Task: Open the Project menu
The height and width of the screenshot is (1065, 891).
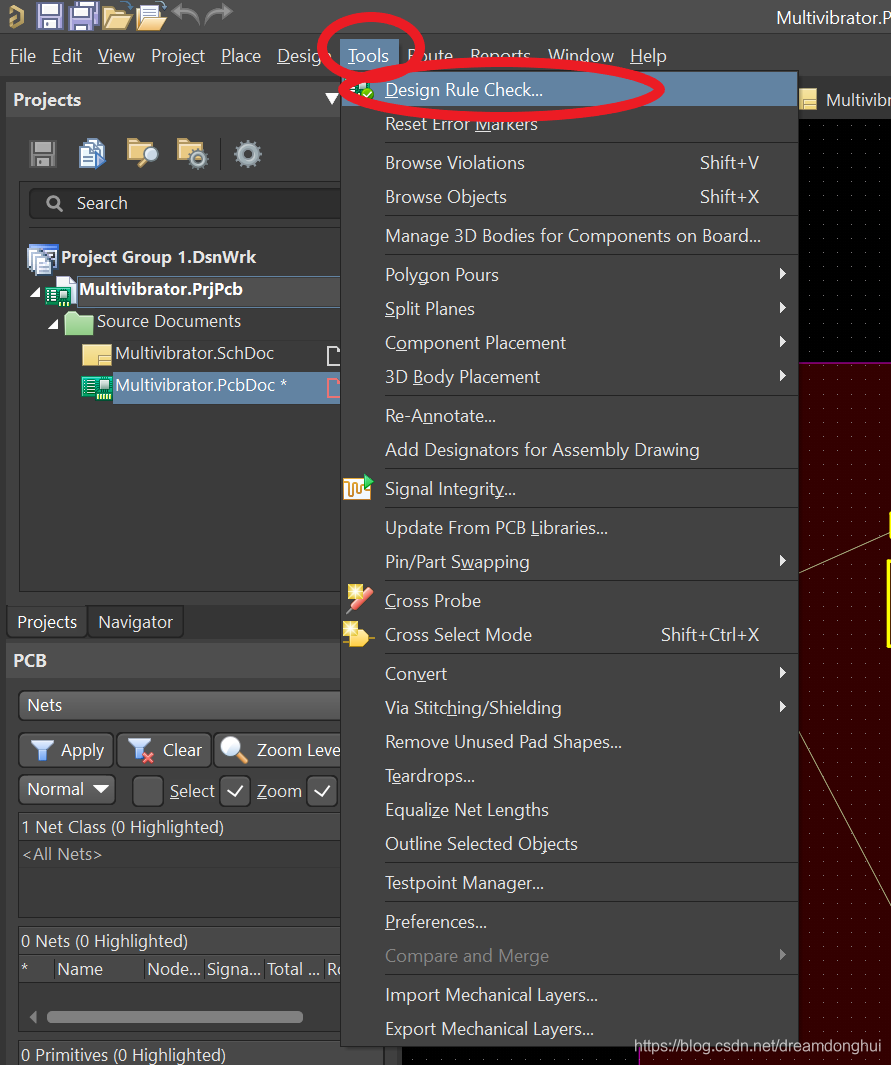Action: click(178, 56)
